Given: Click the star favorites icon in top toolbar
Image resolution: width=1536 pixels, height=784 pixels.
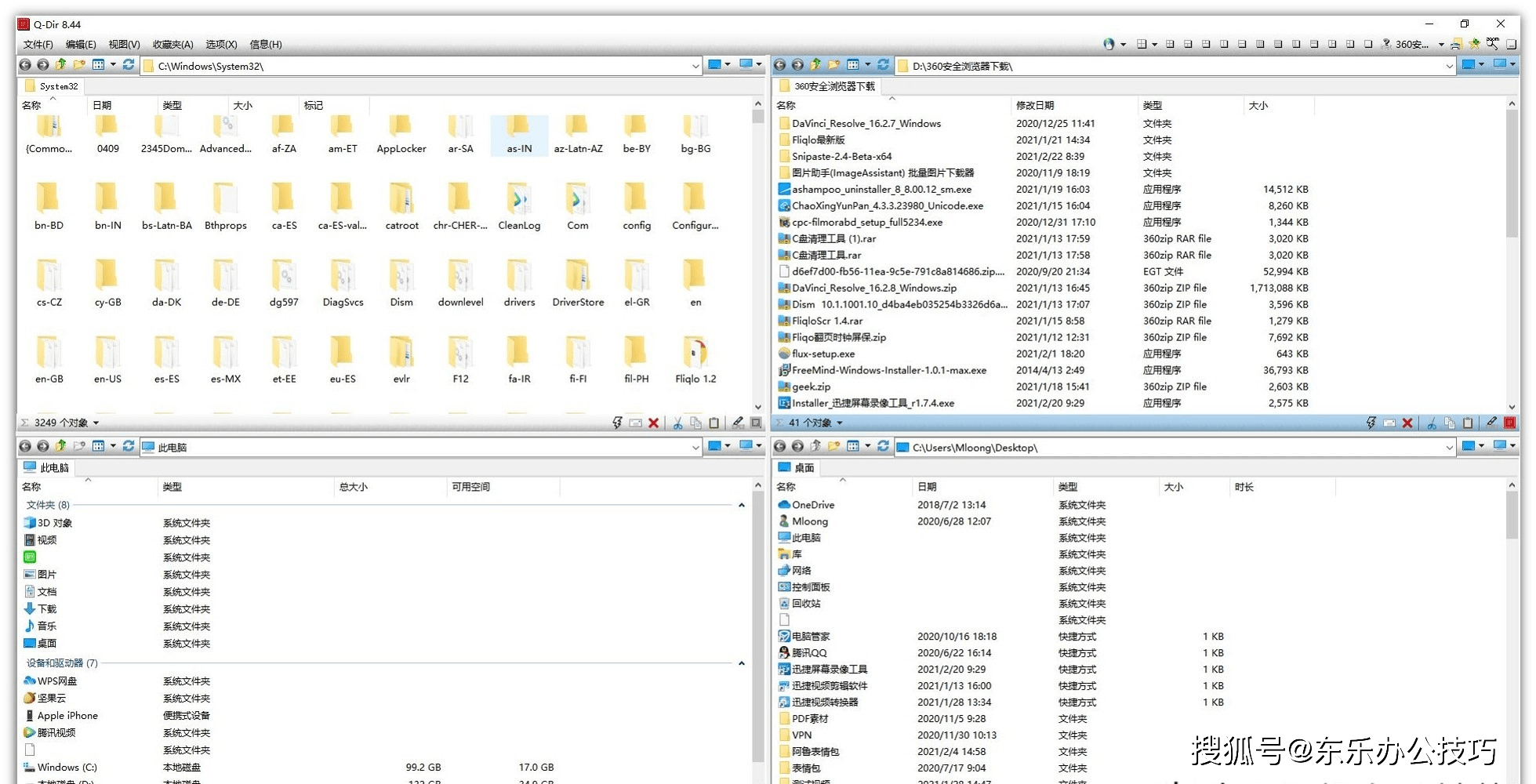Looking at the screenshot, I should point(1475,44).
